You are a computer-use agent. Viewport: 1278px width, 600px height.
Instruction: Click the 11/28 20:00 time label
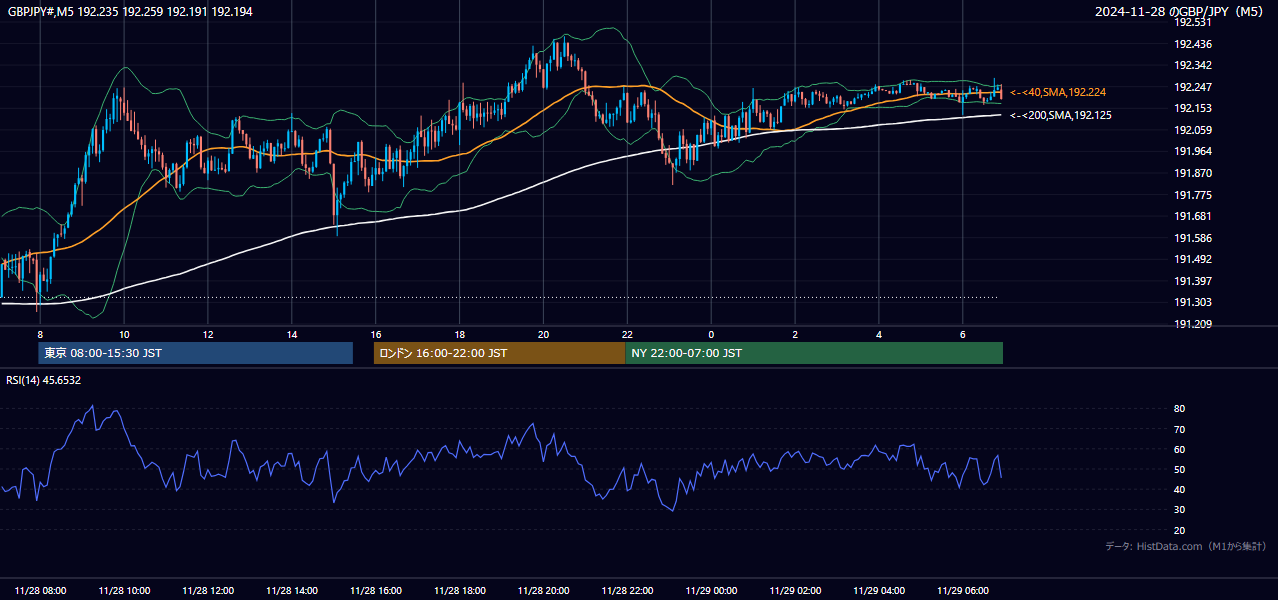(x=544, y=591)
